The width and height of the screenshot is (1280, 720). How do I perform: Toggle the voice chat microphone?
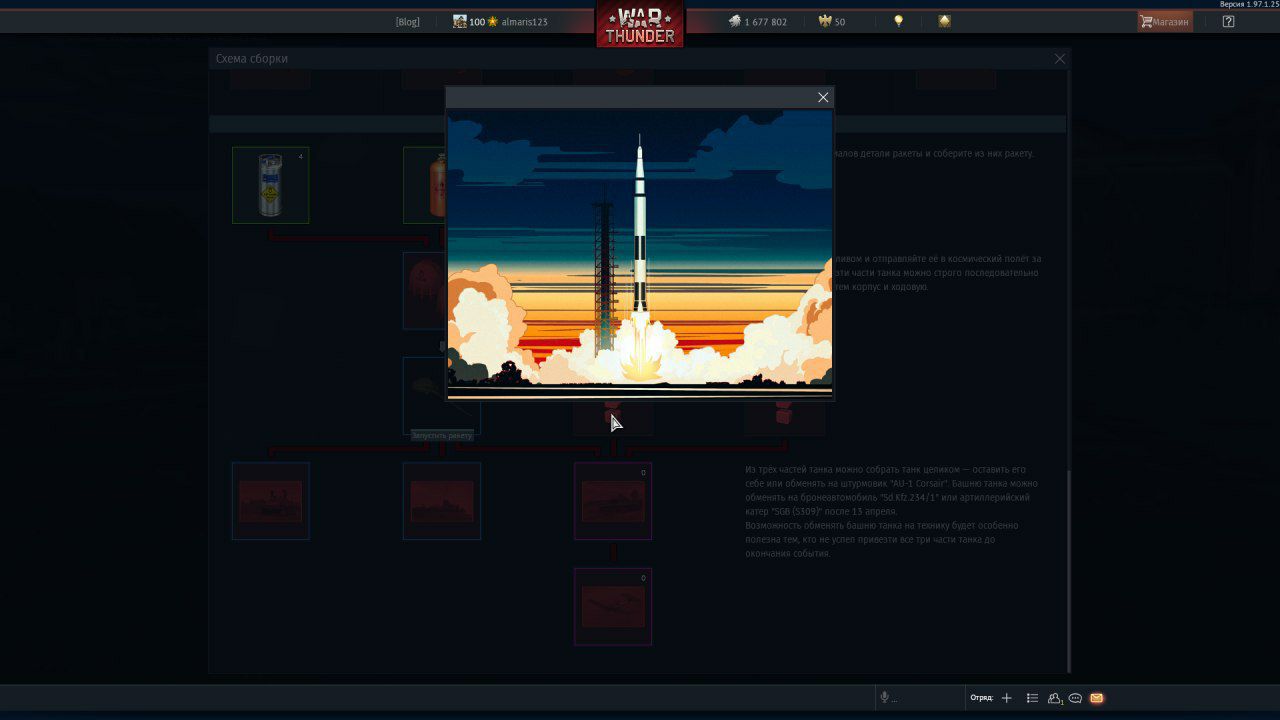click(884, 698)
